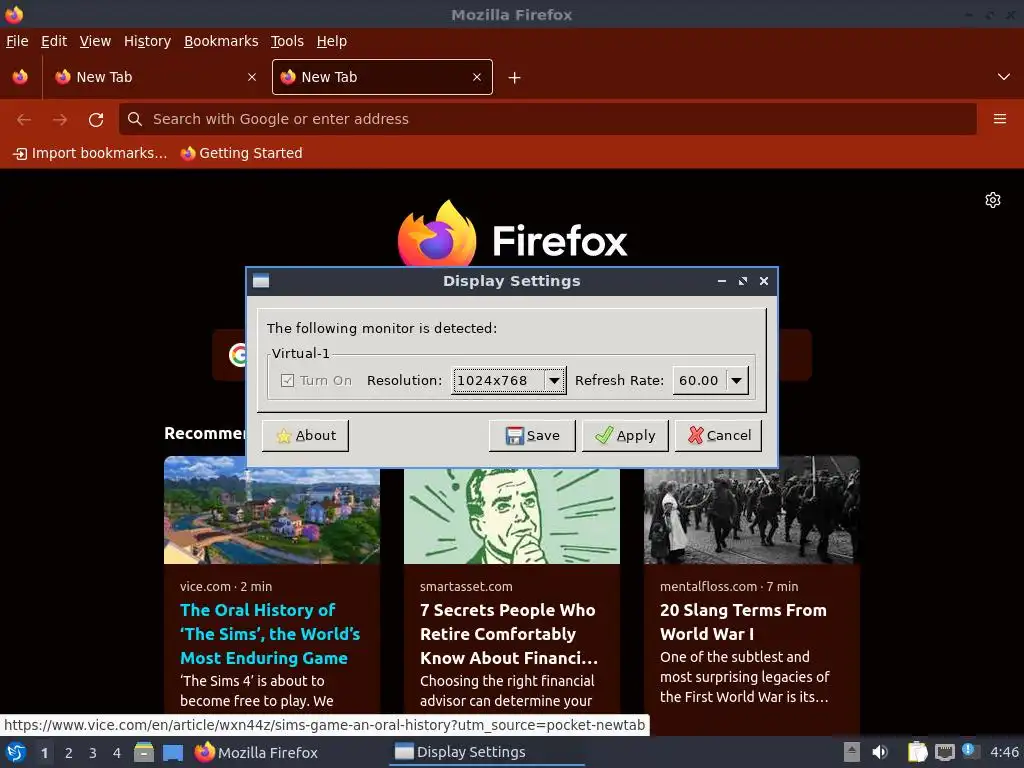Close the active second New Tab

click(477, 77)
